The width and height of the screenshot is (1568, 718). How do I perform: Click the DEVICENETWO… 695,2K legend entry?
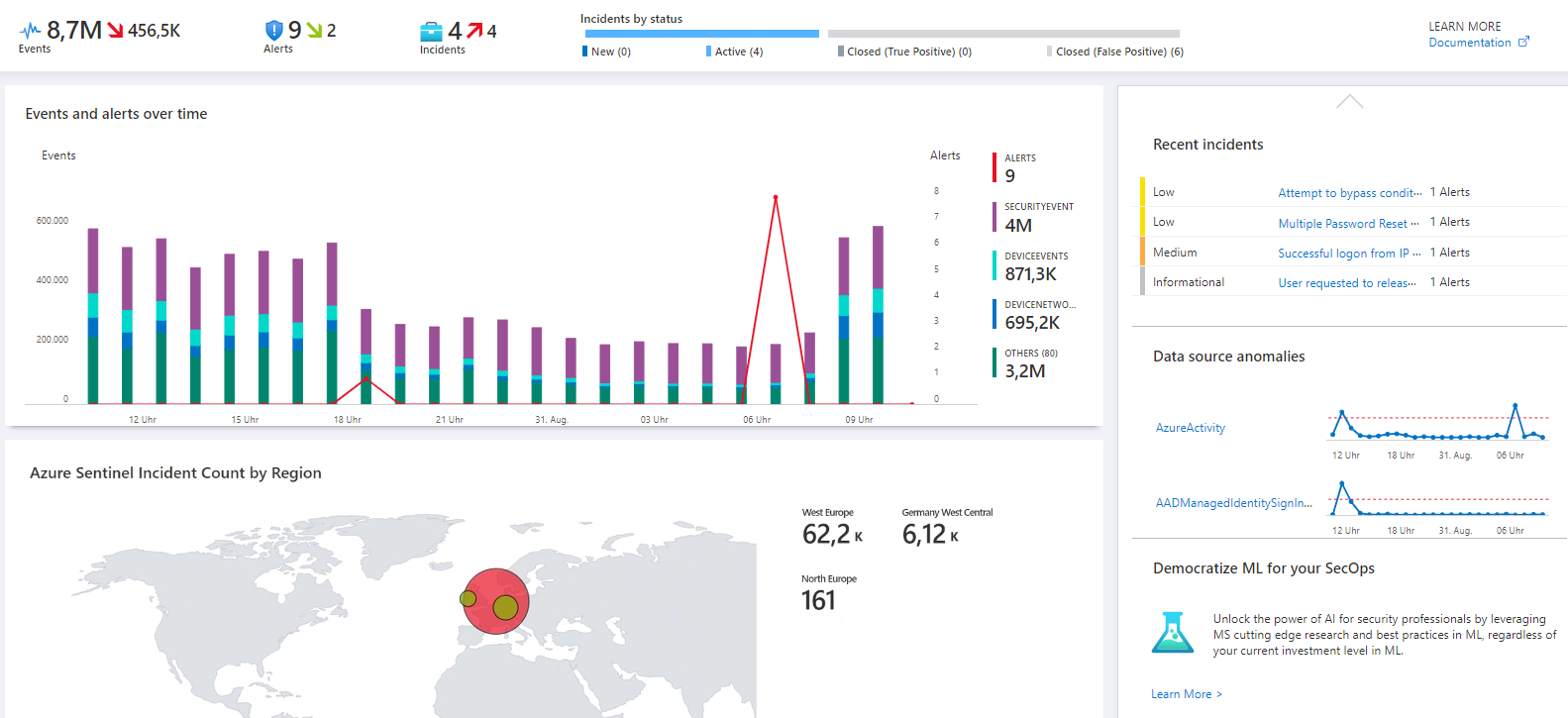click(x=1035, y=314)
